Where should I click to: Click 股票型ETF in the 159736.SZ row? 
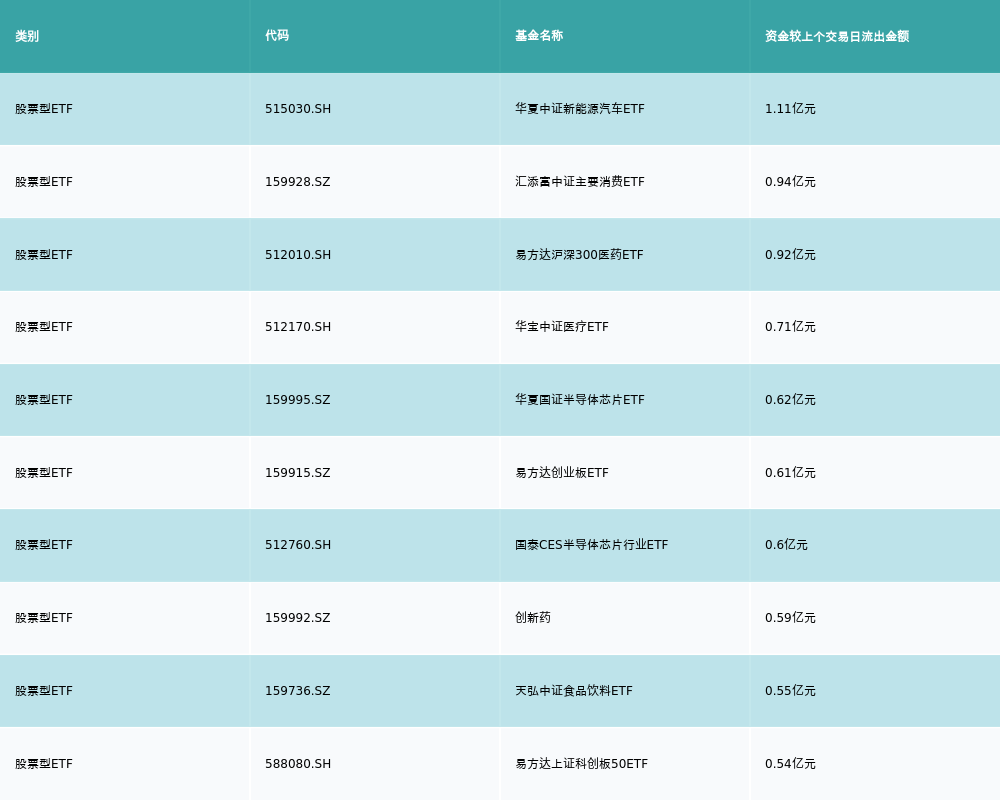click(x=44, y=691)
